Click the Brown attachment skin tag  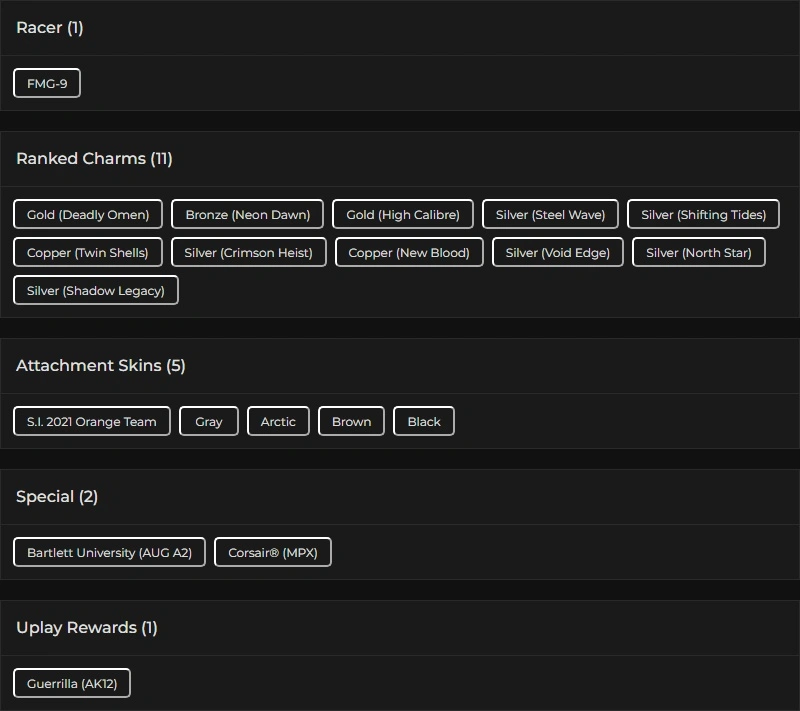tap(352, 422)
